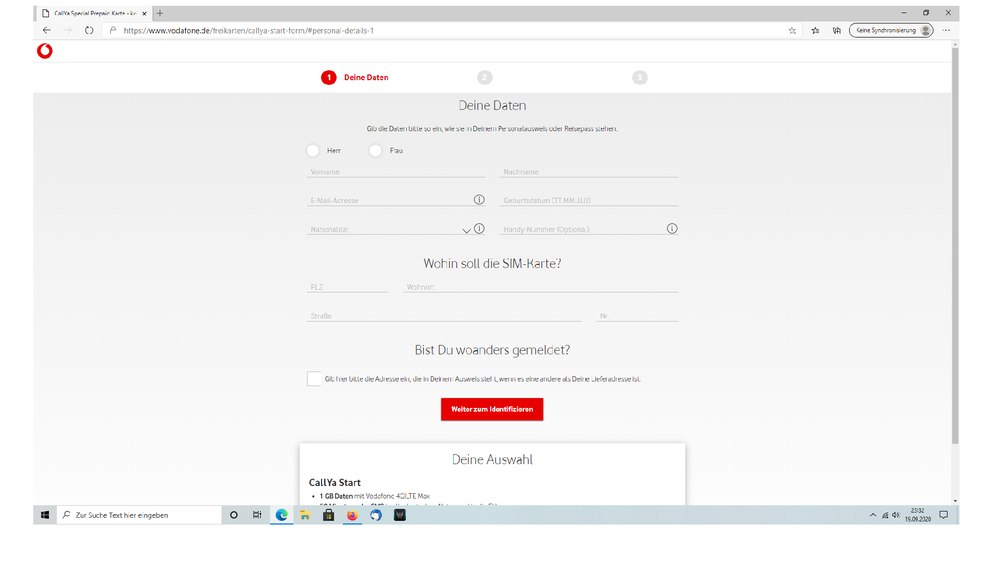Viewport: 999px width, 562px height.
Task: Add page to favorites with star icon
Action: 792,31
